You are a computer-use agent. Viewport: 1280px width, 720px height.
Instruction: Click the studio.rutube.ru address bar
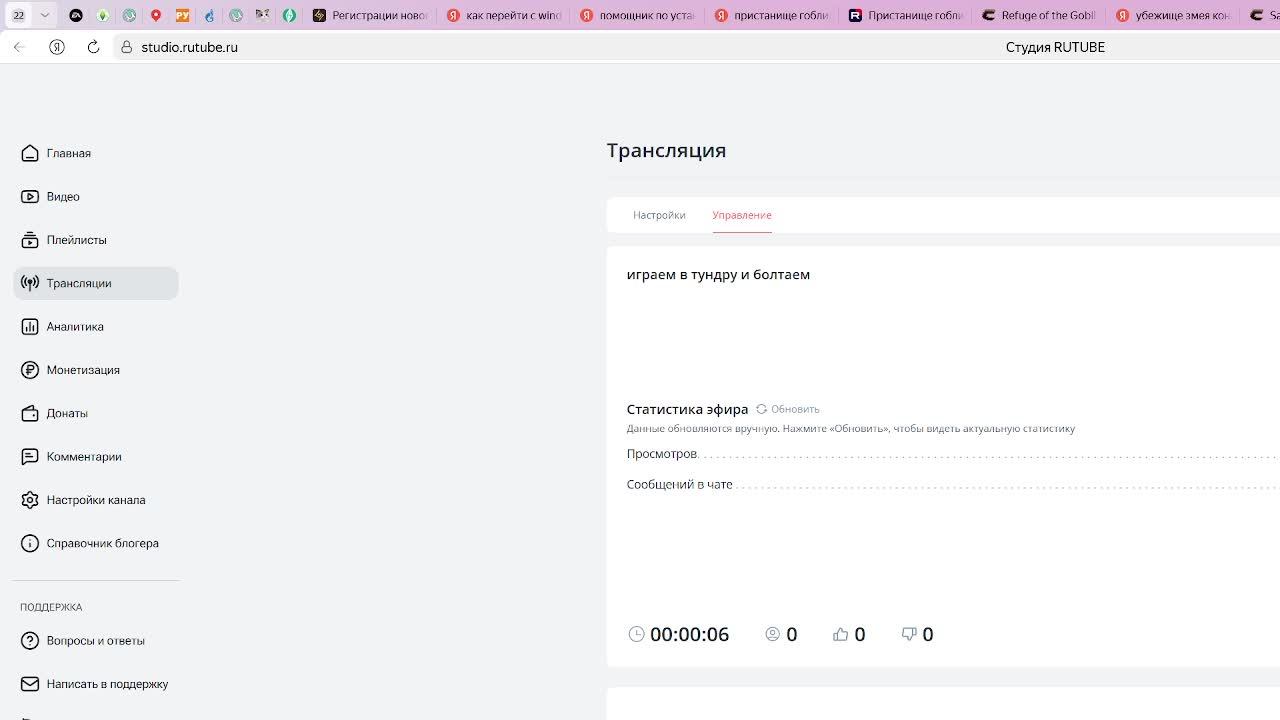click(x=189, y=47)
